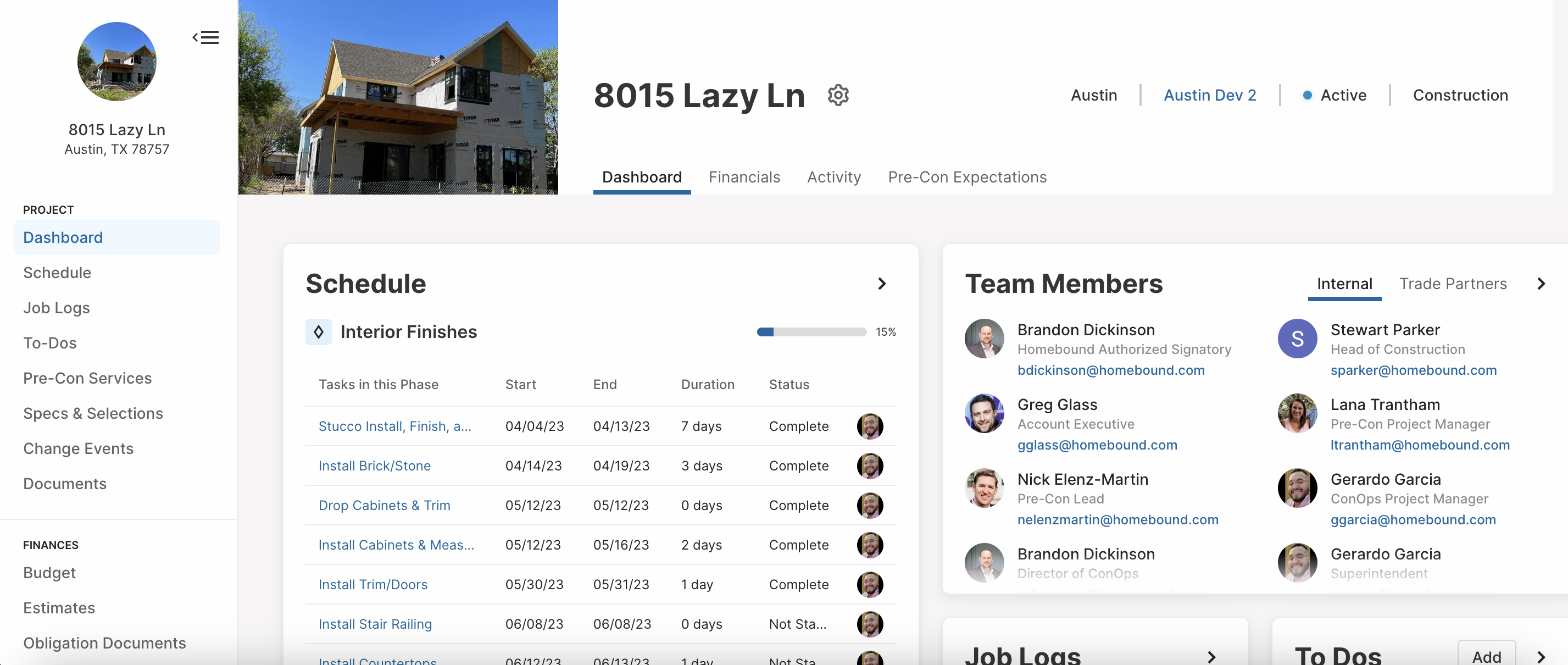Open Specs & Selections in the sidebar
Viewport: 1568px width, 665px height.
point(93,413)
